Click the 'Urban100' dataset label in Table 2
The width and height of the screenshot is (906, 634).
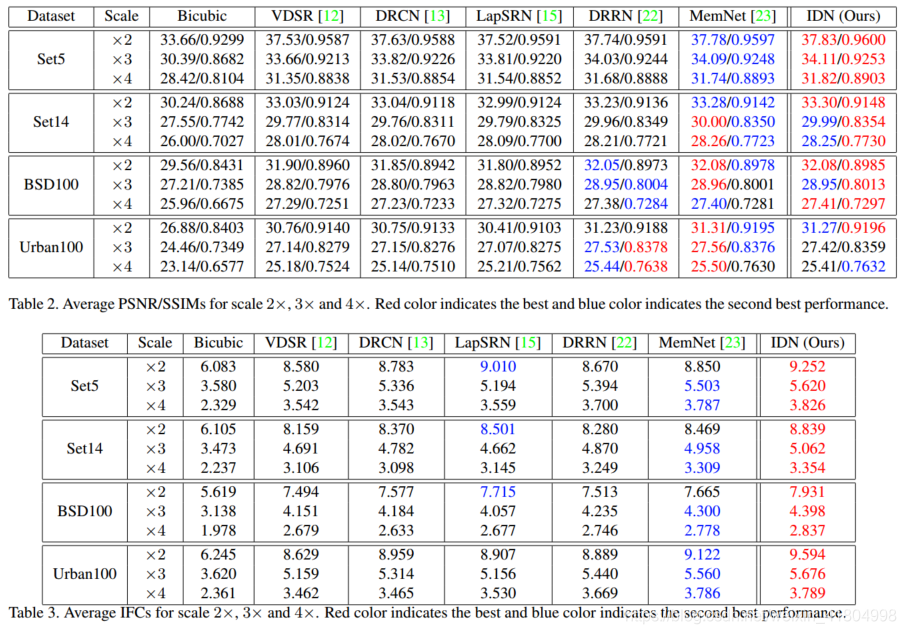click(x=51, y=247)
